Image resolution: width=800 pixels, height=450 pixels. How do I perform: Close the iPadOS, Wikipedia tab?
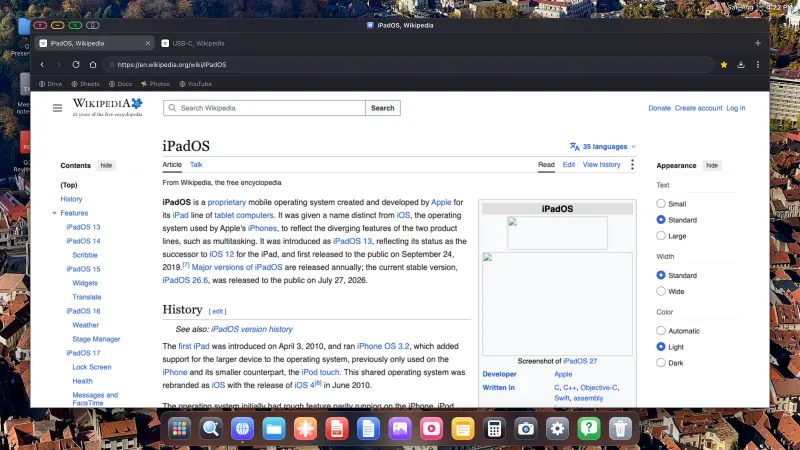click(x=148, y=43)
